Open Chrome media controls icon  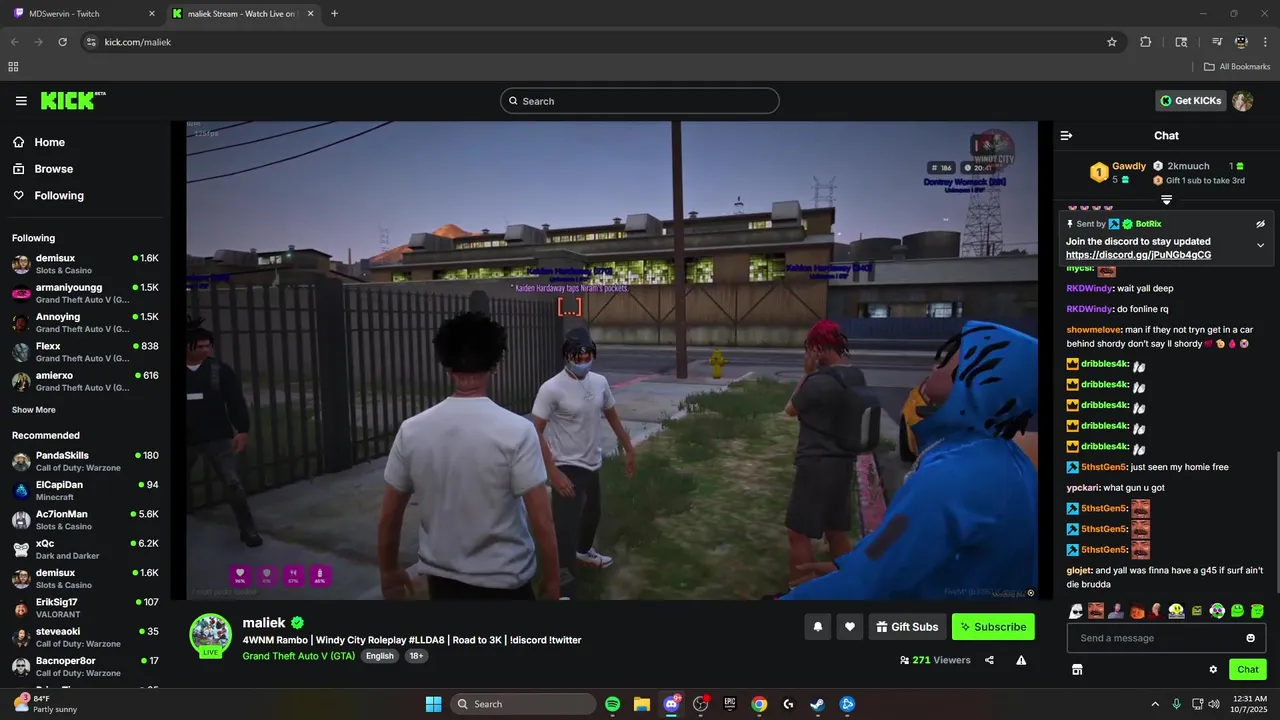point(1217,42)
